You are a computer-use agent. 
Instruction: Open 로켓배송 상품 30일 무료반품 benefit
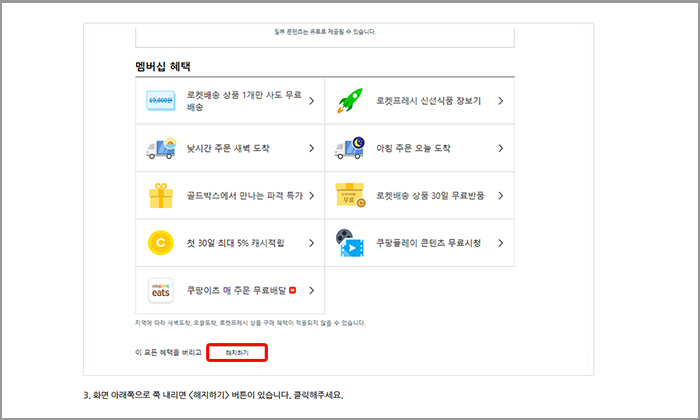[x=420, y=195]
